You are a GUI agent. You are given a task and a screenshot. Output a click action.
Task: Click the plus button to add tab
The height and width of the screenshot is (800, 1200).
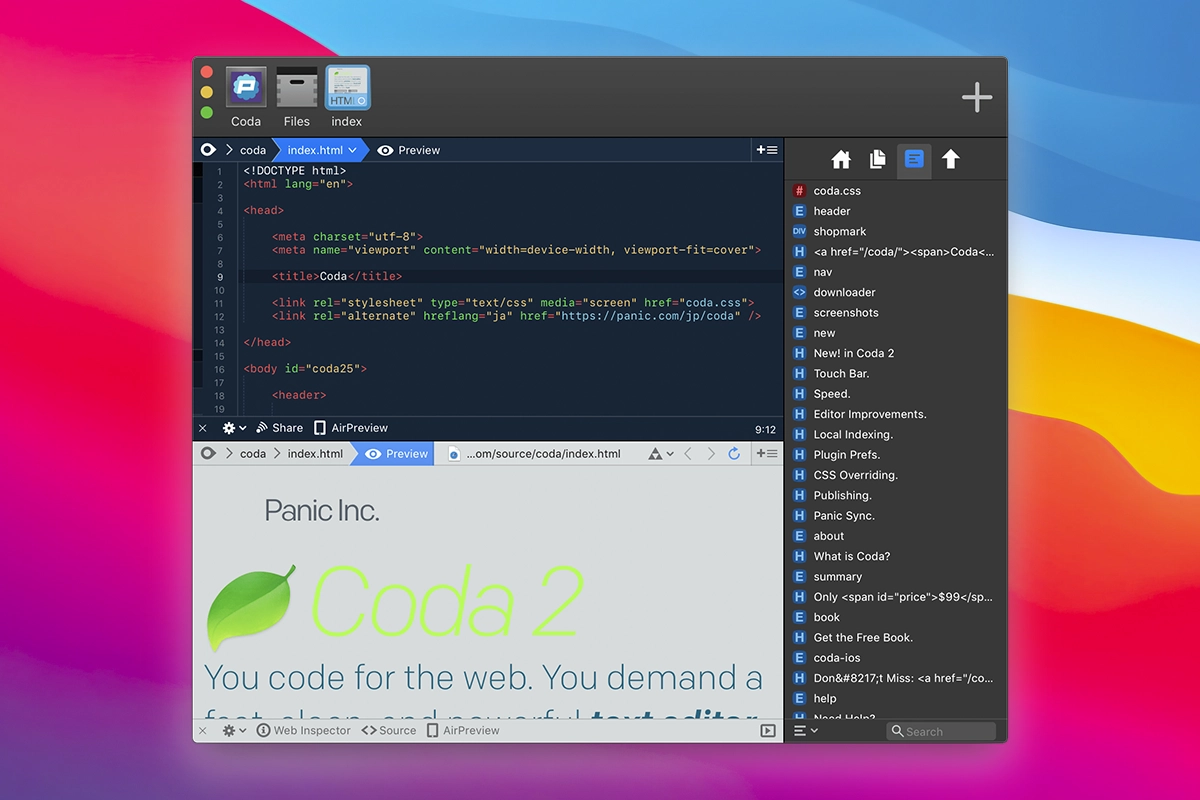tap(976, 97)
